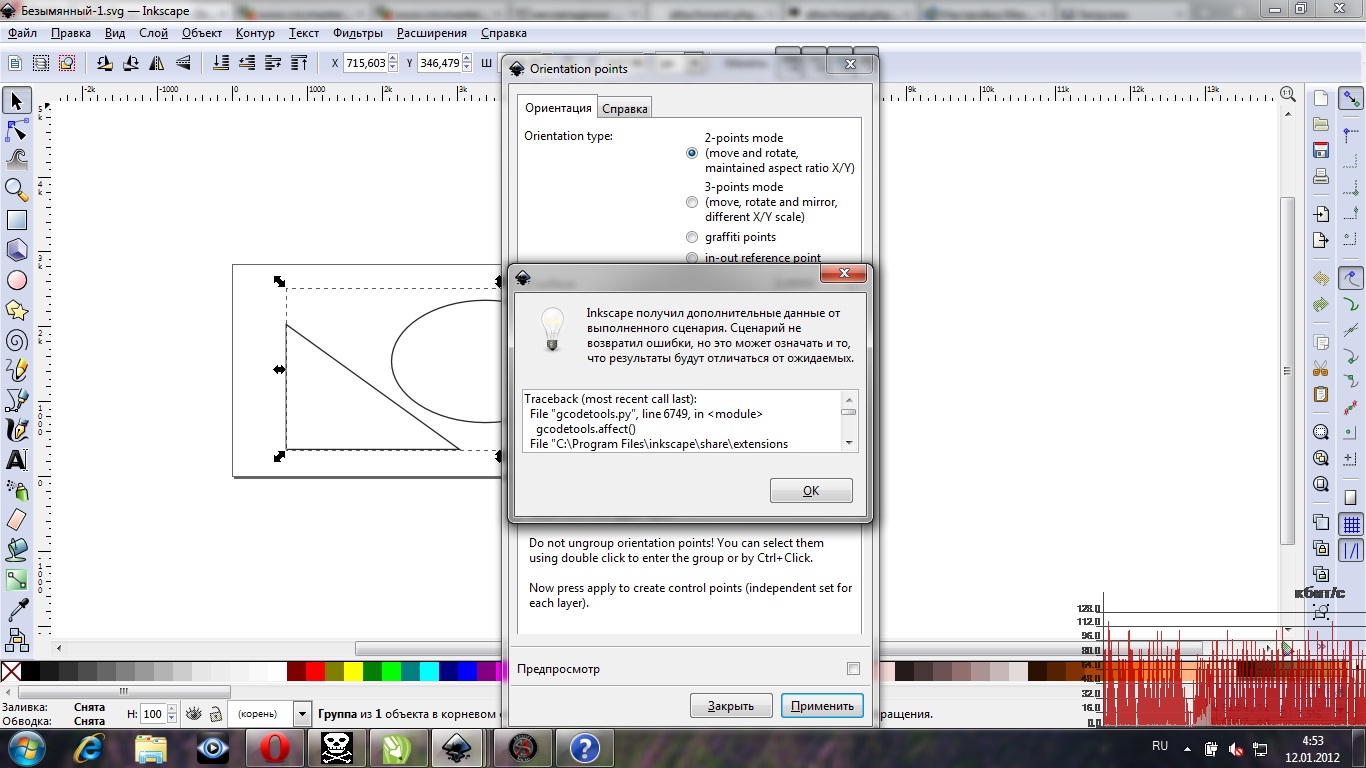Select the Tweak tool in the toolbox
Screen dimensions: 1366x768
click(17, 159)
